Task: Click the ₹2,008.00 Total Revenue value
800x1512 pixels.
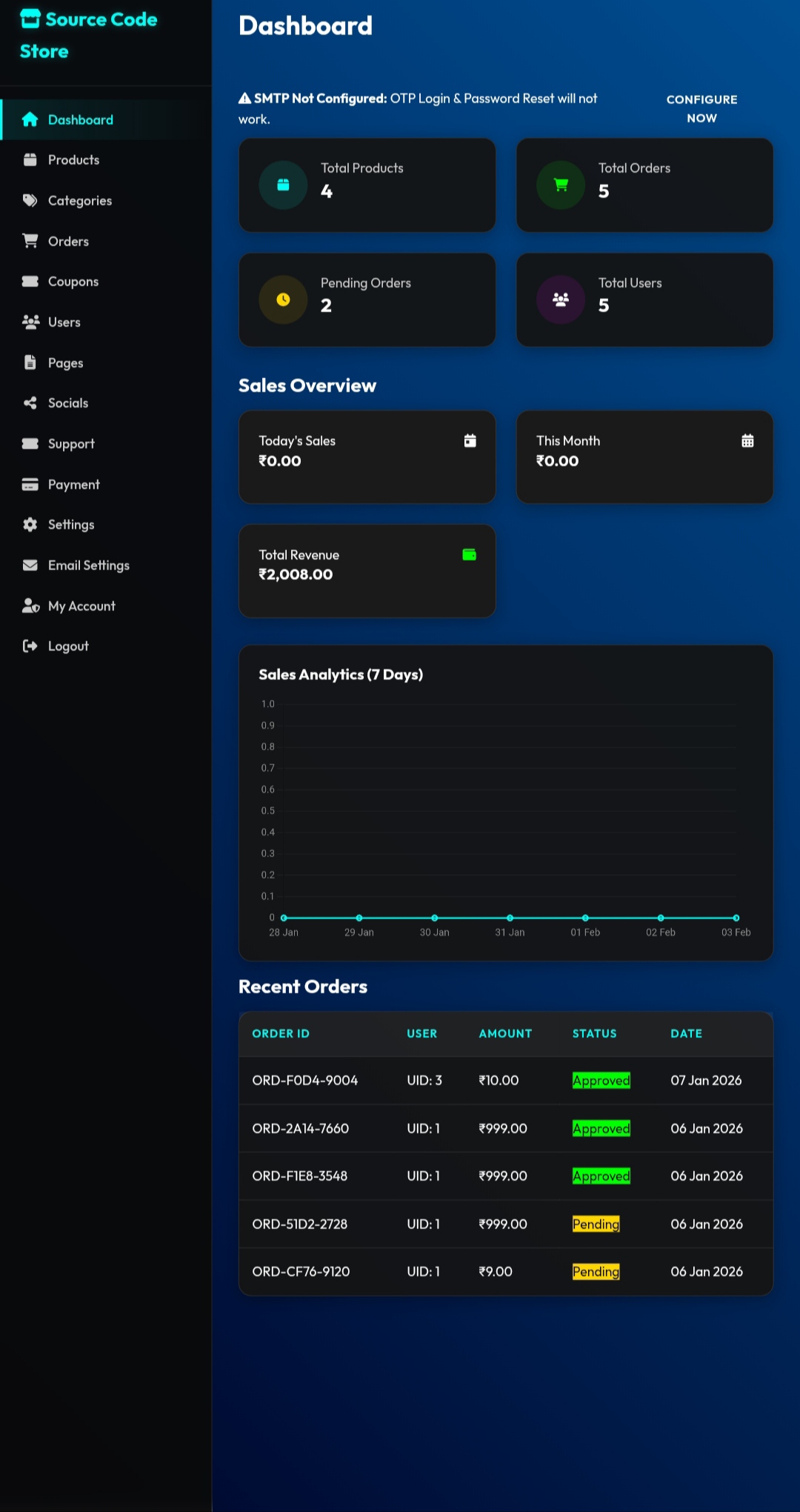Action: [x=296, y=574]
